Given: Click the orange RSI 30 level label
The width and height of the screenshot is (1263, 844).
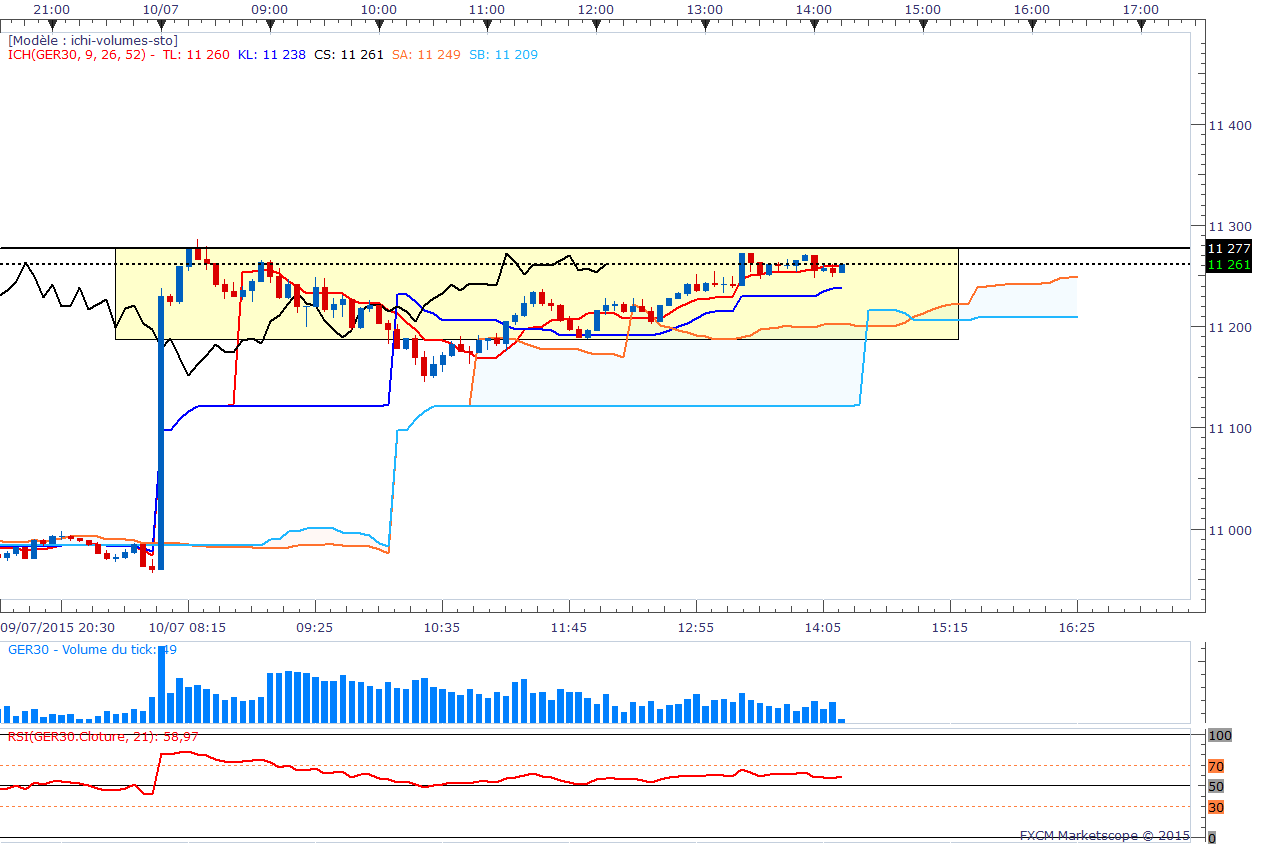Looking at the screenshot, I should (1216, 807).
